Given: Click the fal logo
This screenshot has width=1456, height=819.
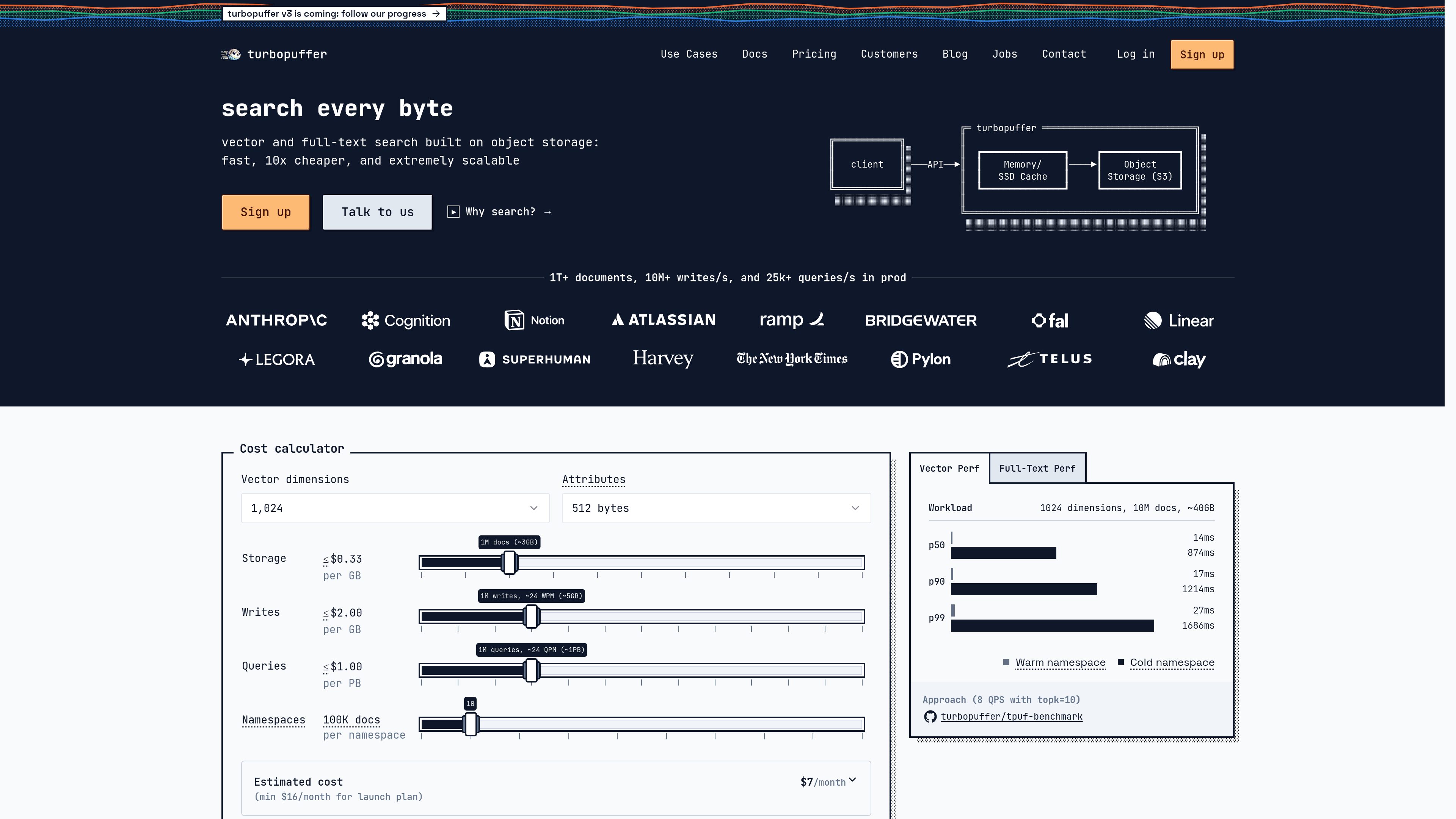Looking at the screenshot, I should [1050, 320].
